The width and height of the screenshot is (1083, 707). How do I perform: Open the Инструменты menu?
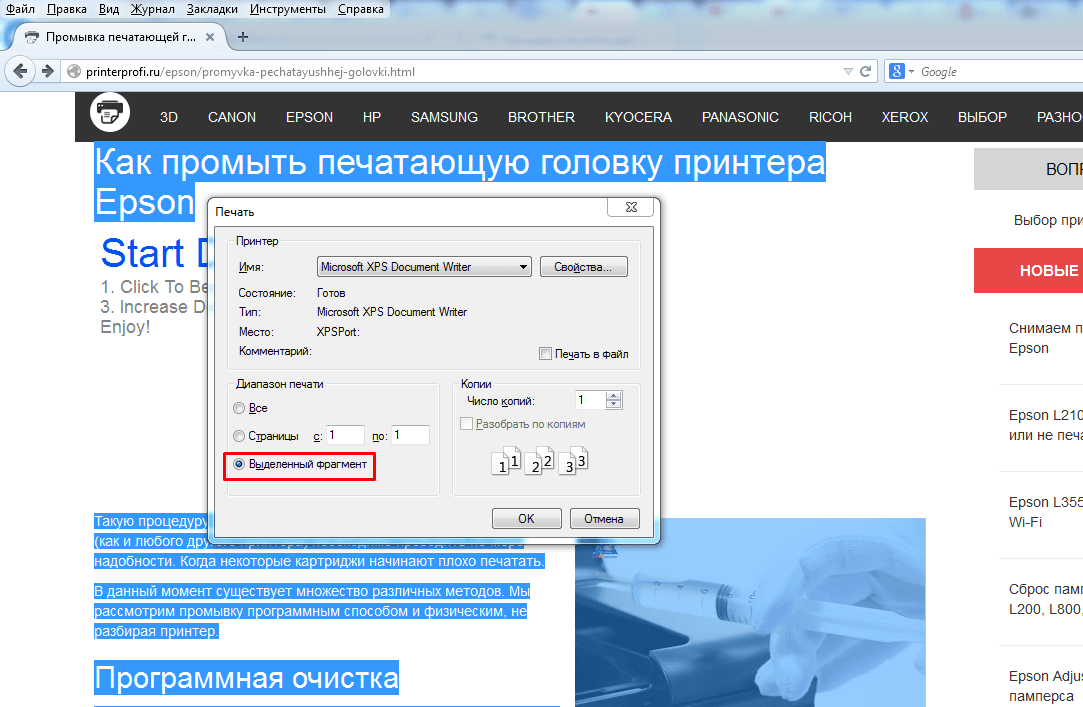pyautogui.click(x=288, y=9)
